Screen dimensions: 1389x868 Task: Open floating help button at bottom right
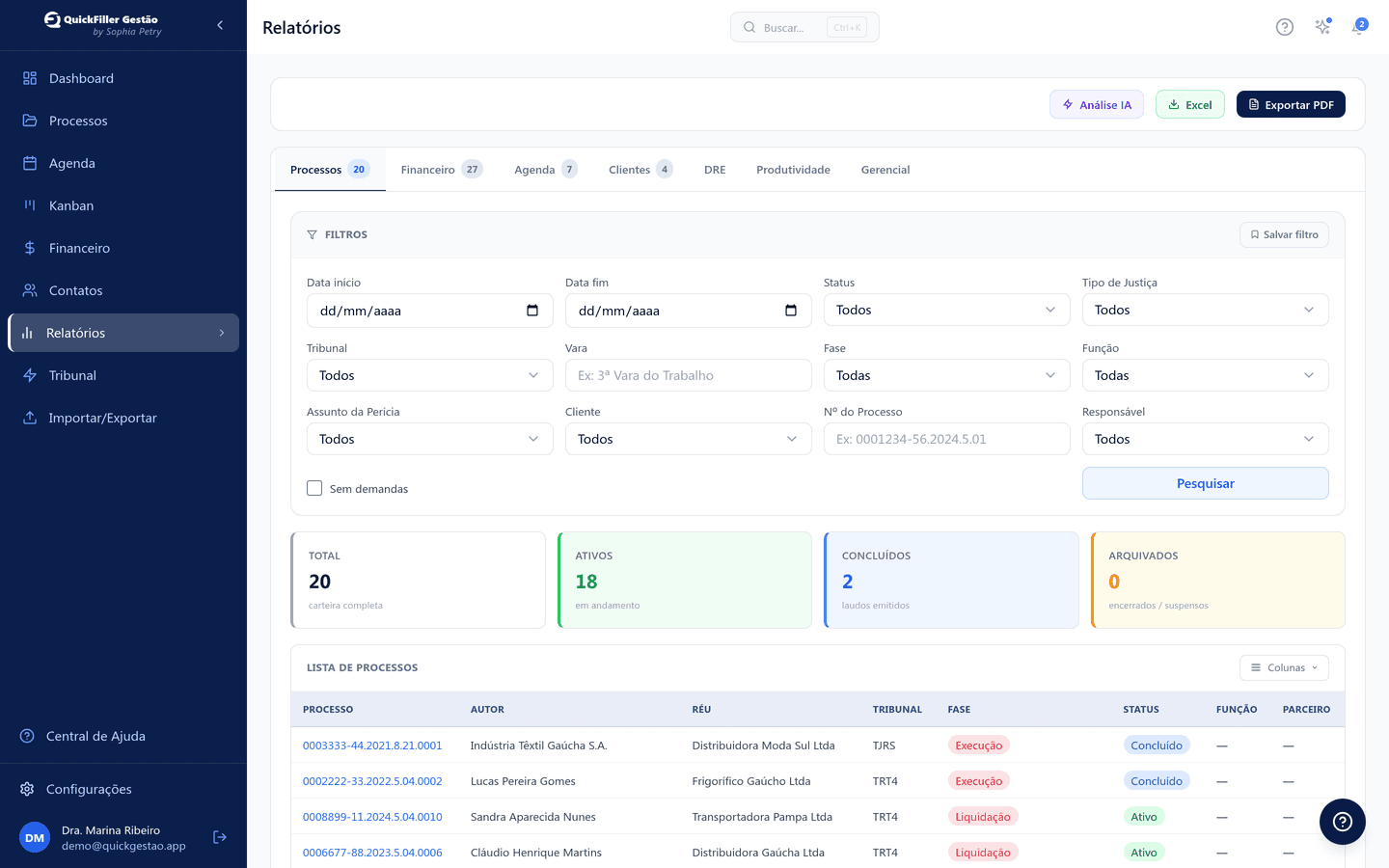(1342, 822)
